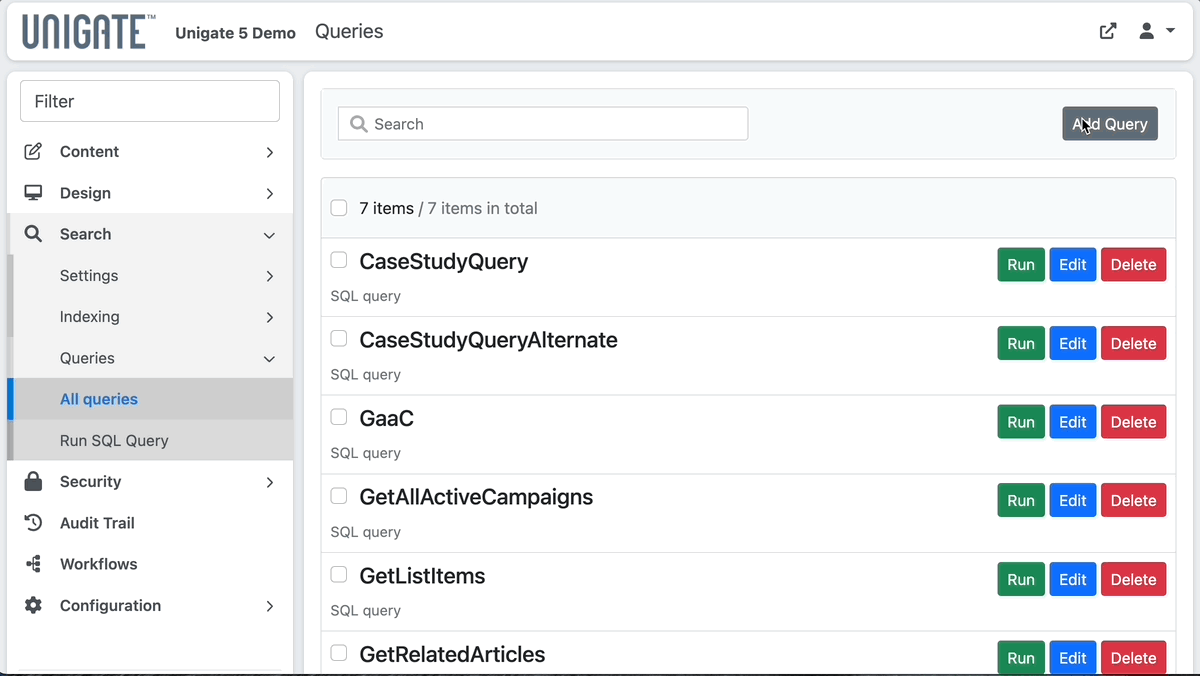Click the Configuration gear icon
The image size is (1200, 676).
[33, 605]
